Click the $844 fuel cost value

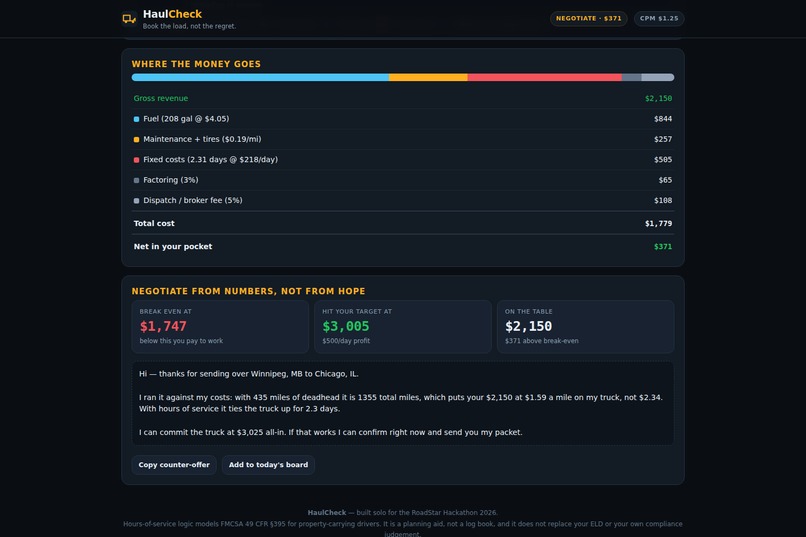(663, 119)
